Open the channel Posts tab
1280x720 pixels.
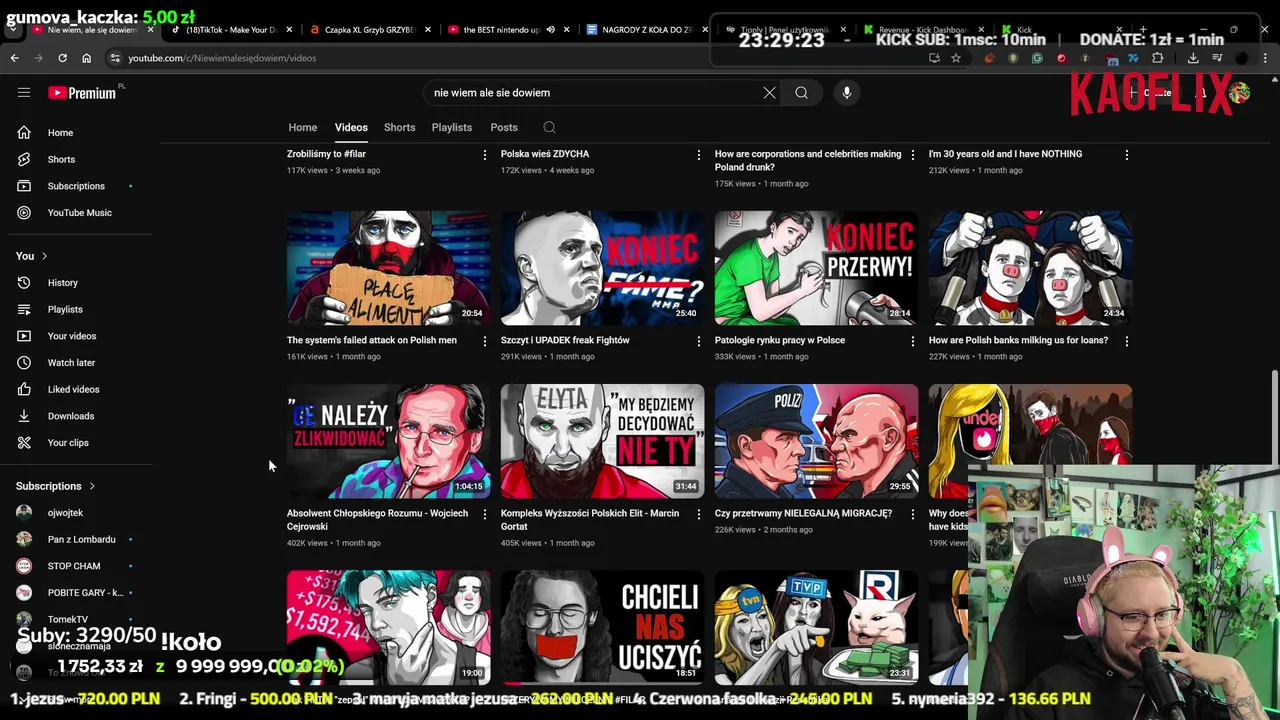pyautogui.click(x=504, y=128)
